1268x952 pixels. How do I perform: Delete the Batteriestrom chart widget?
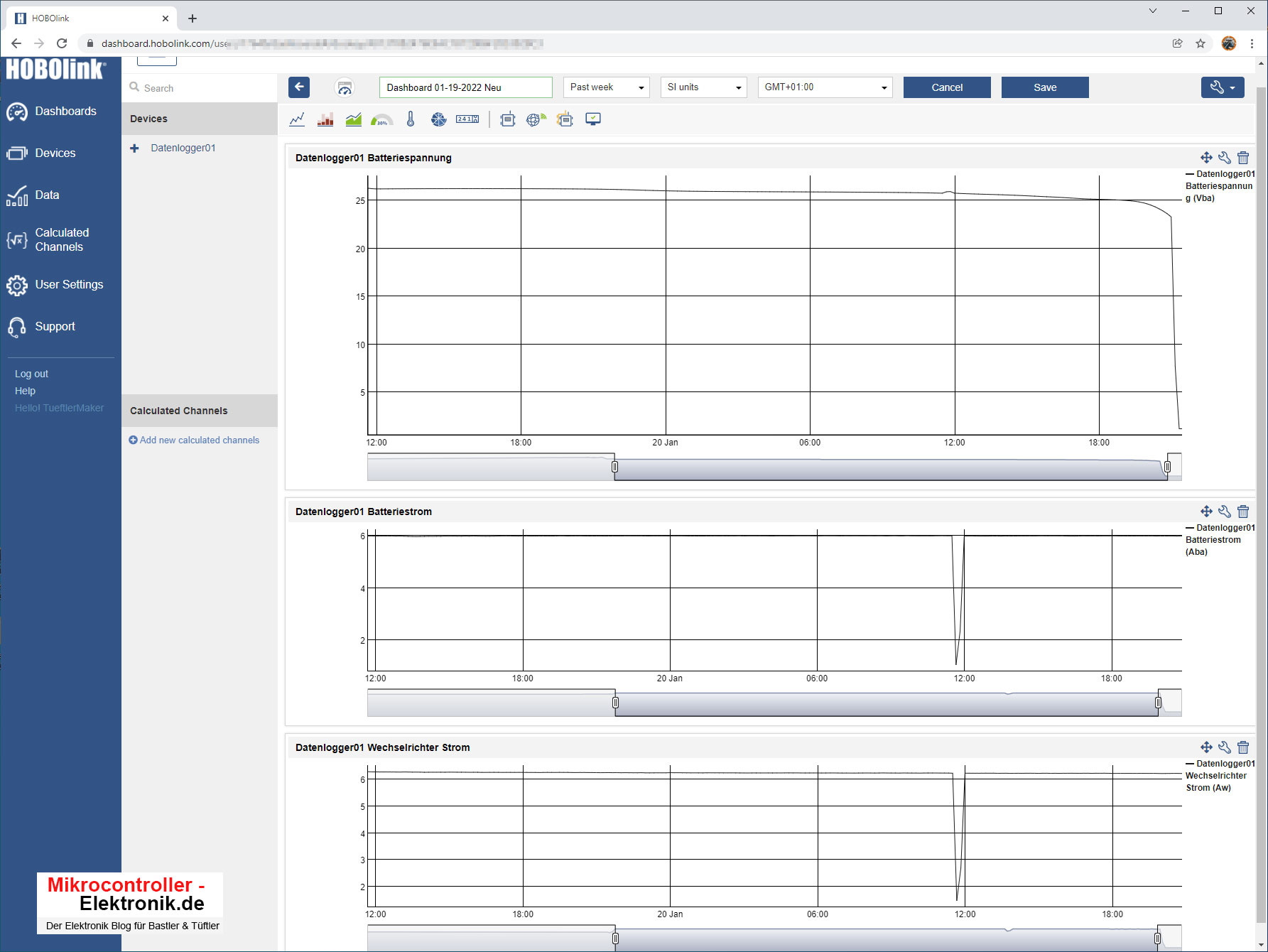1243,512
